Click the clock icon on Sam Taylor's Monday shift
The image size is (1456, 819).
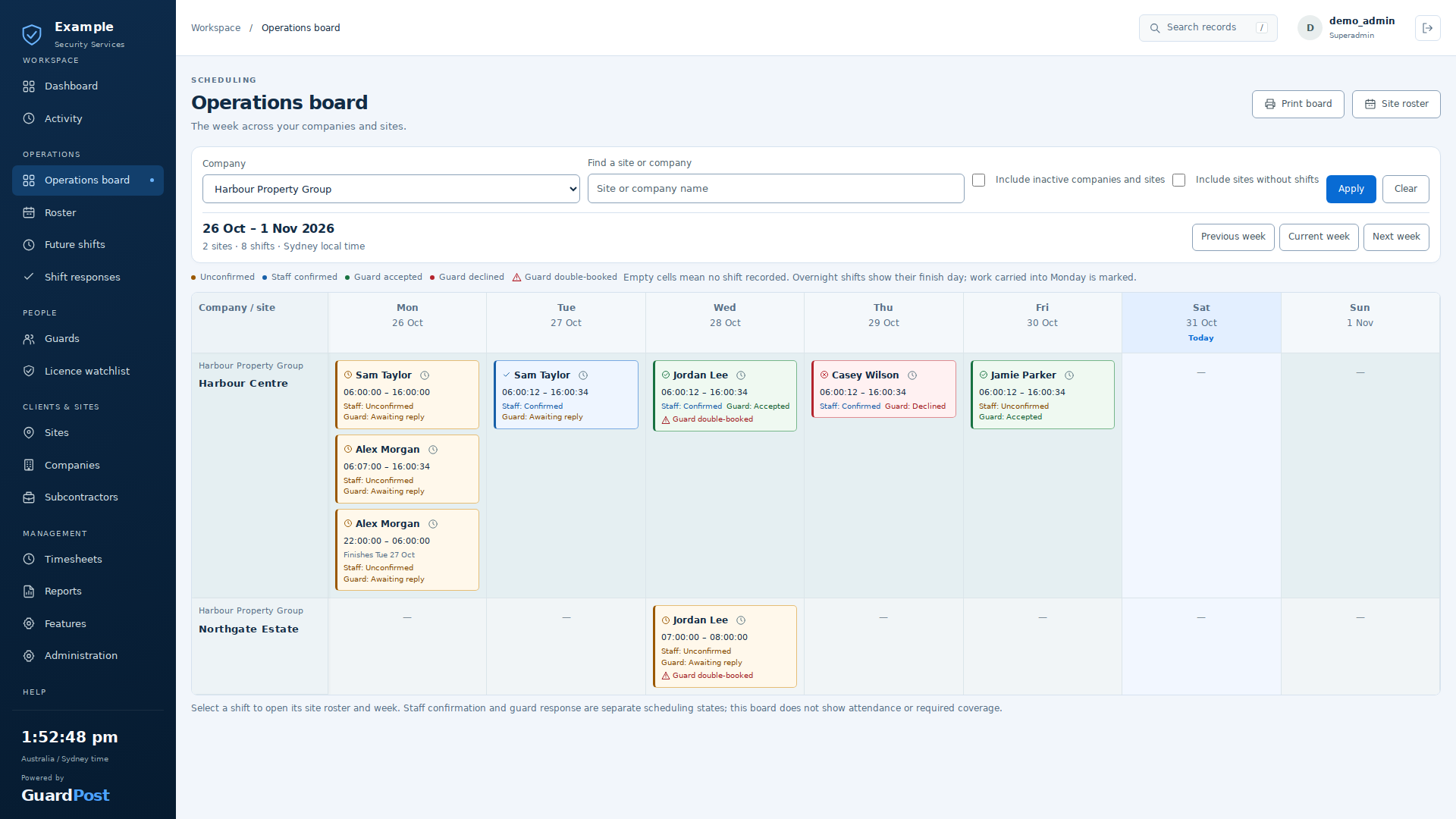point(425,375)
